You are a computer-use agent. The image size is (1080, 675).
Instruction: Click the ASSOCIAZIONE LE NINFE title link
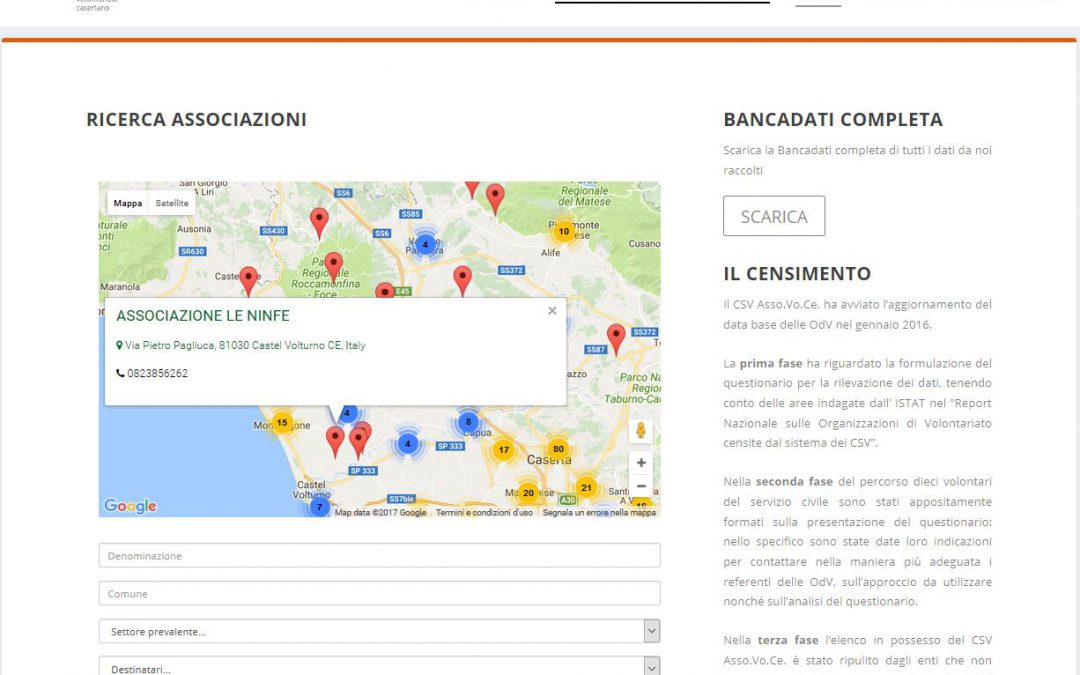(202, 315)
